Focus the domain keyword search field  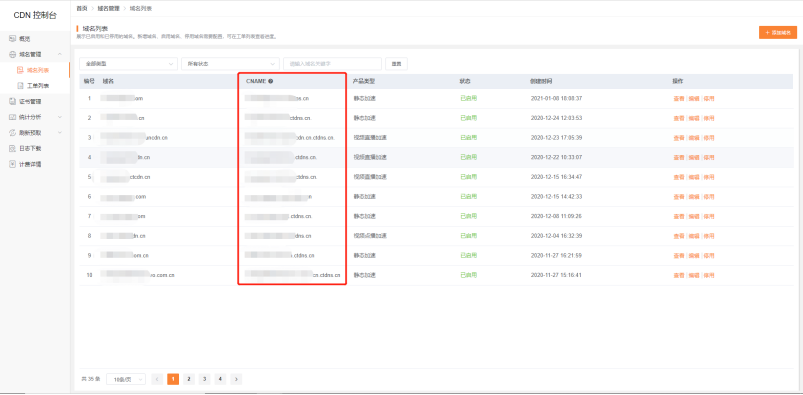[332, 64]
